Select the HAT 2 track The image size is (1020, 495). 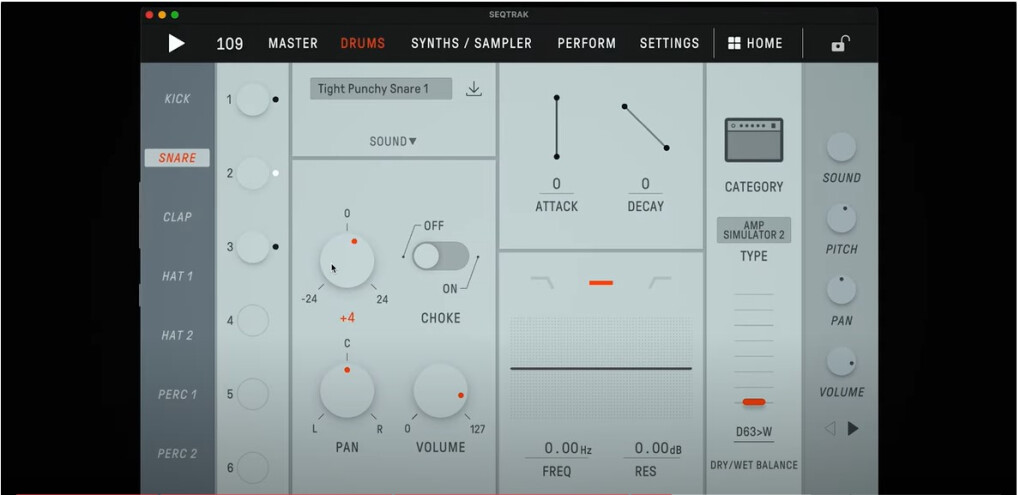pyautogui.click(x=177, y=336)
